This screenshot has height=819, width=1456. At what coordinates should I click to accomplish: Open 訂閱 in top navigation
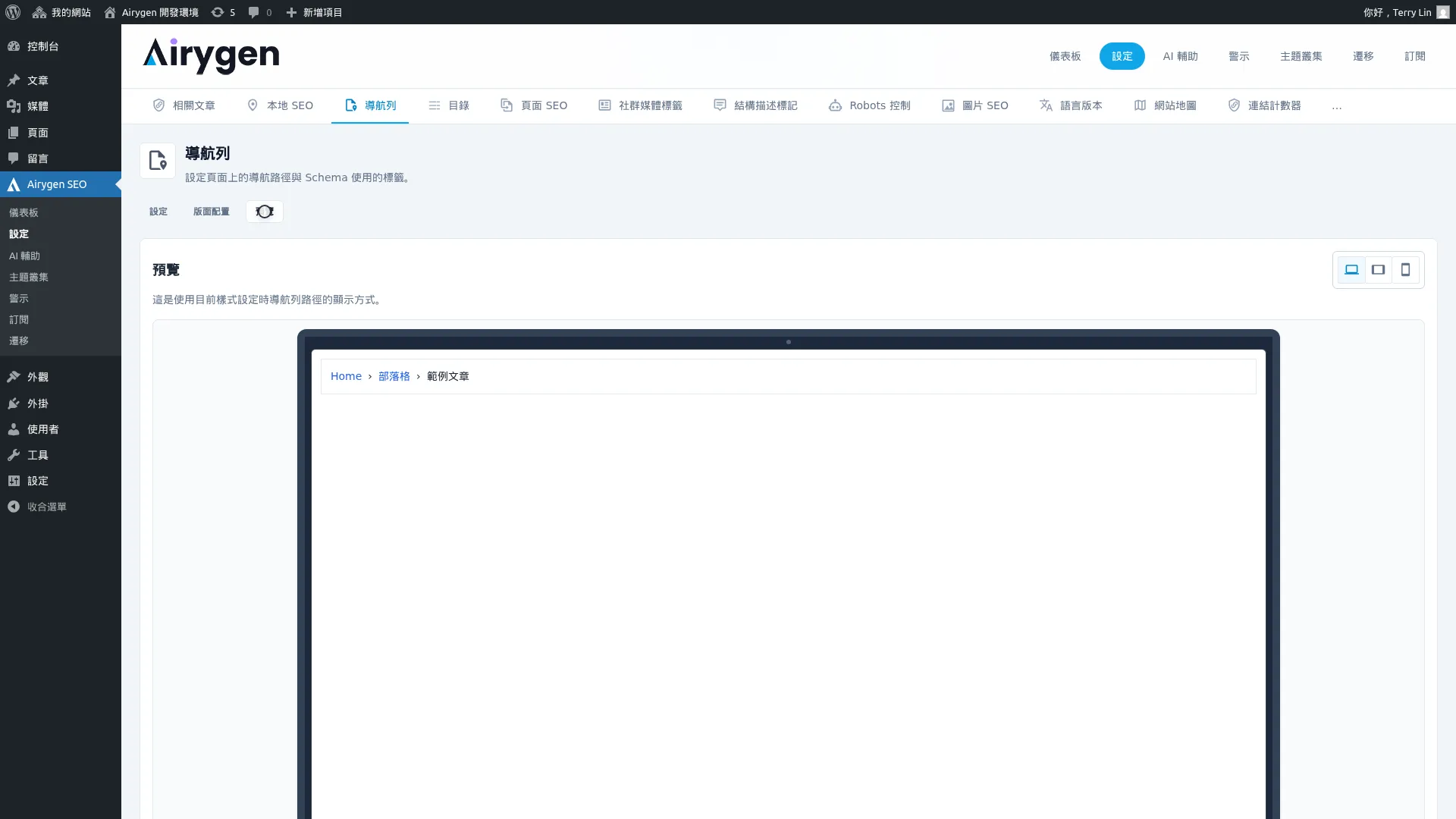[1414, 56]
